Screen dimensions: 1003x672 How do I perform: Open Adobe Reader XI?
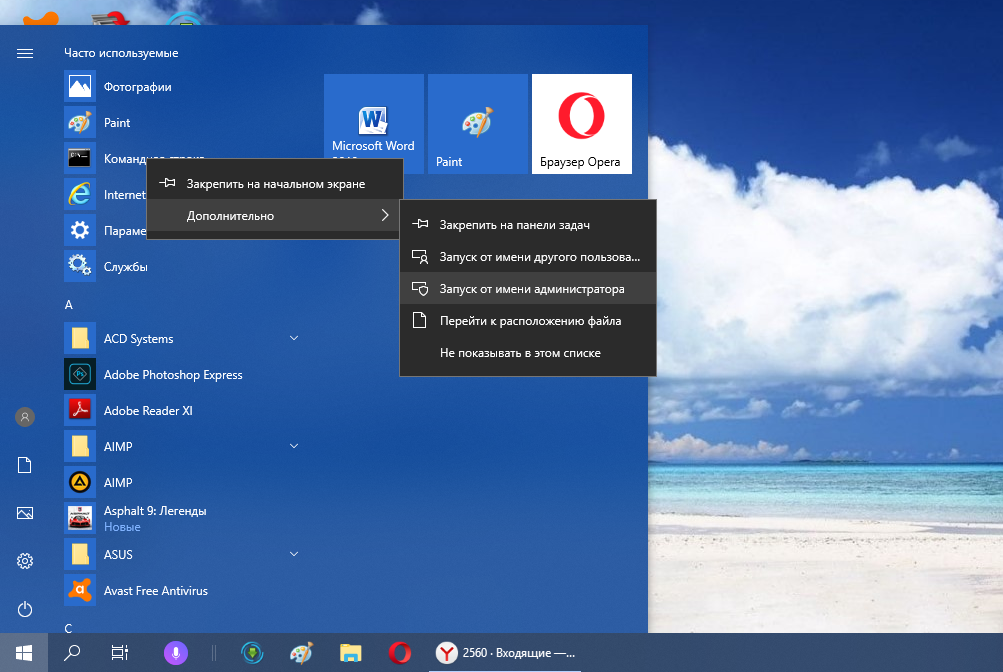coord(147,411)
